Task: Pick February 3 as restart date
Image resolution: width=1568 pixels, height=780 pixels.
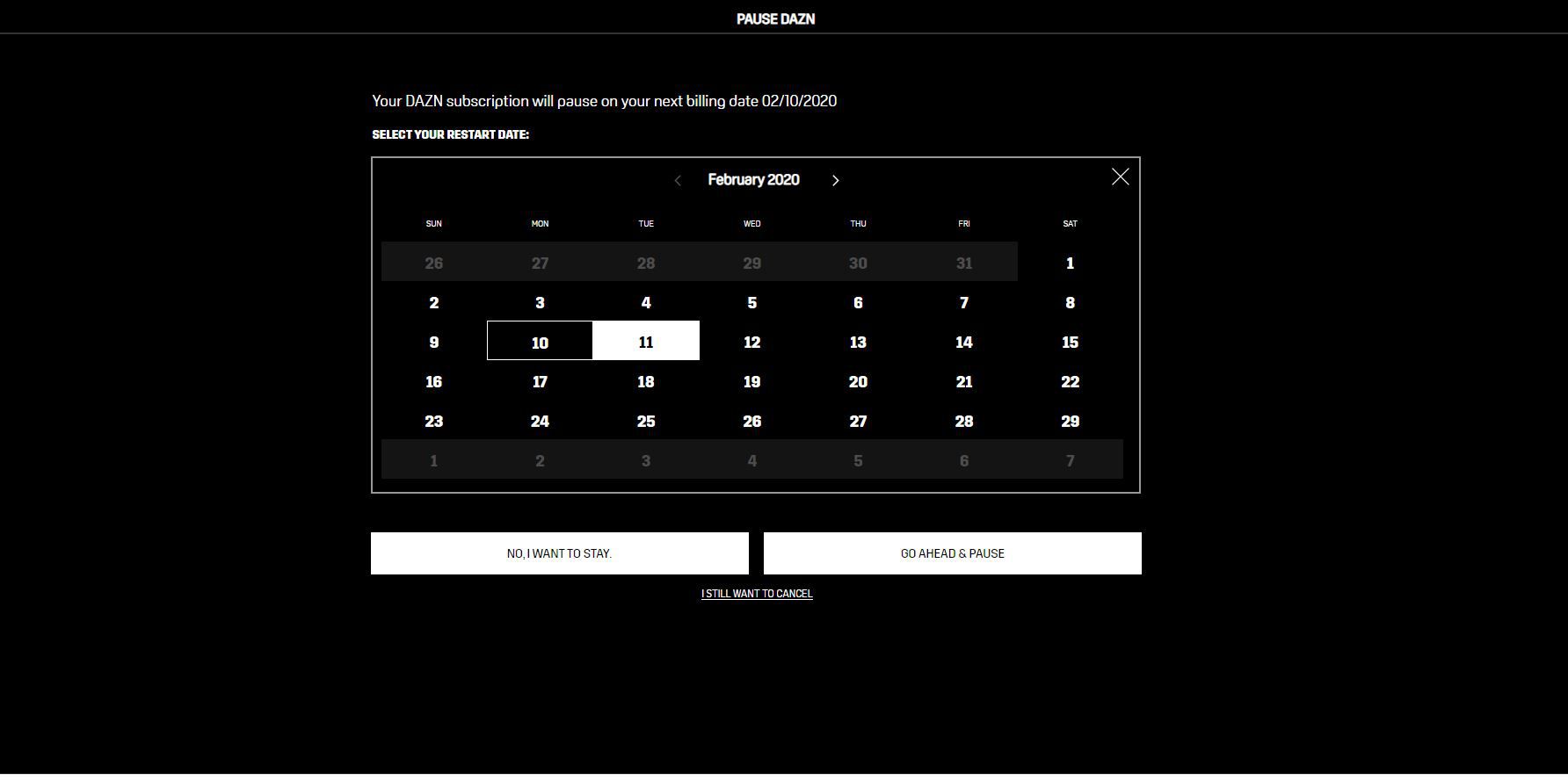Action: (540, 301)
